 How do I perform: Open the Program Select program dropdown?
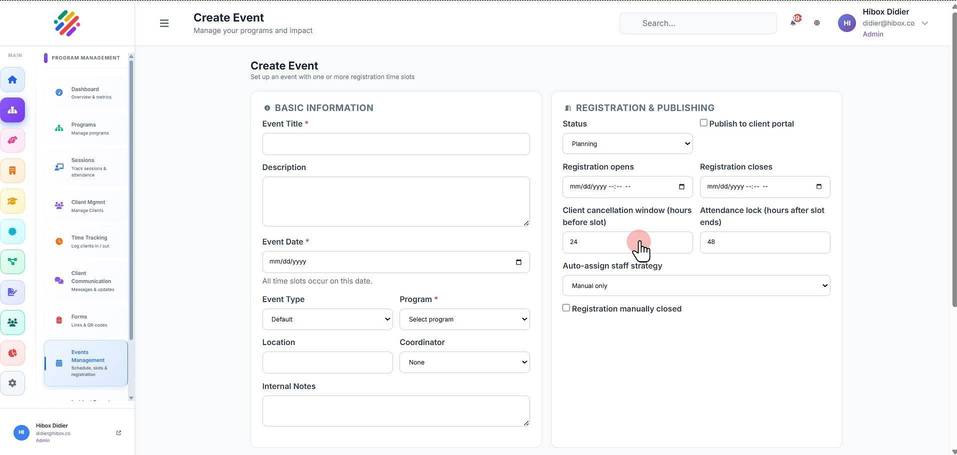464,319
